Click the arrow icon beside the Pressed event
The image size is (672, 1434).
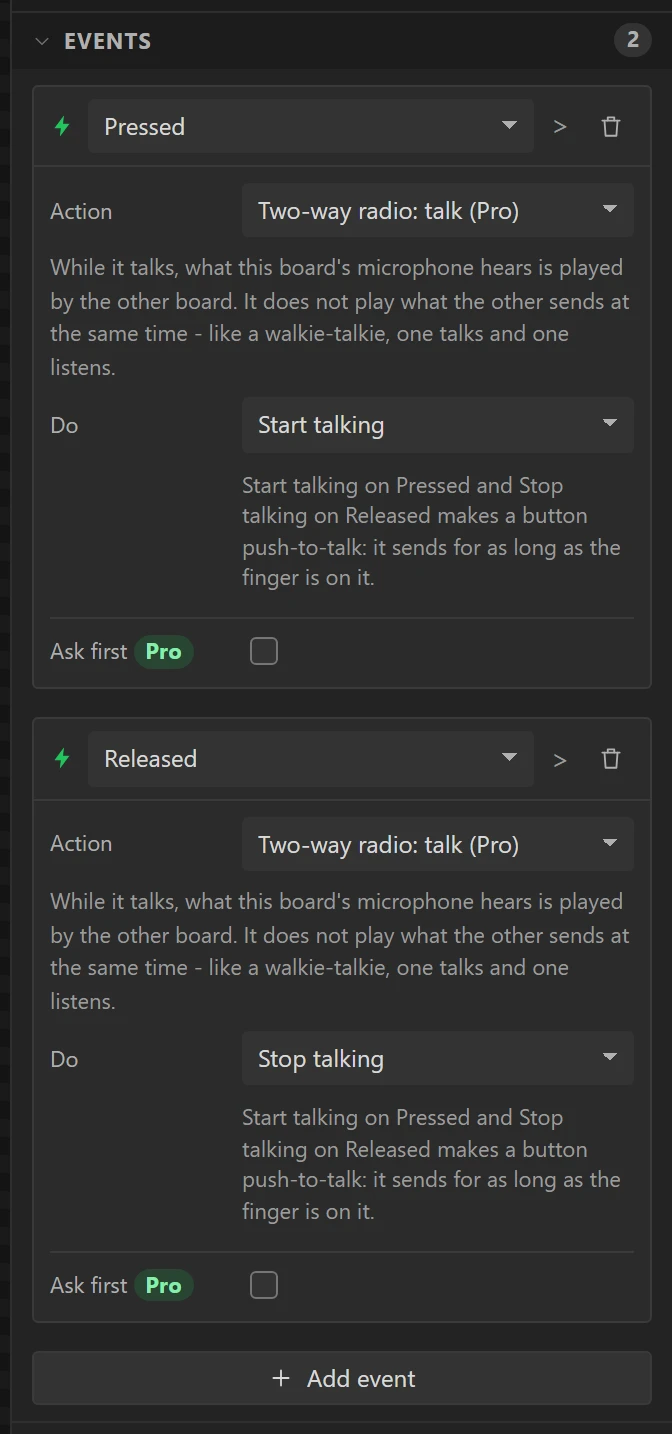coord(560,127)
